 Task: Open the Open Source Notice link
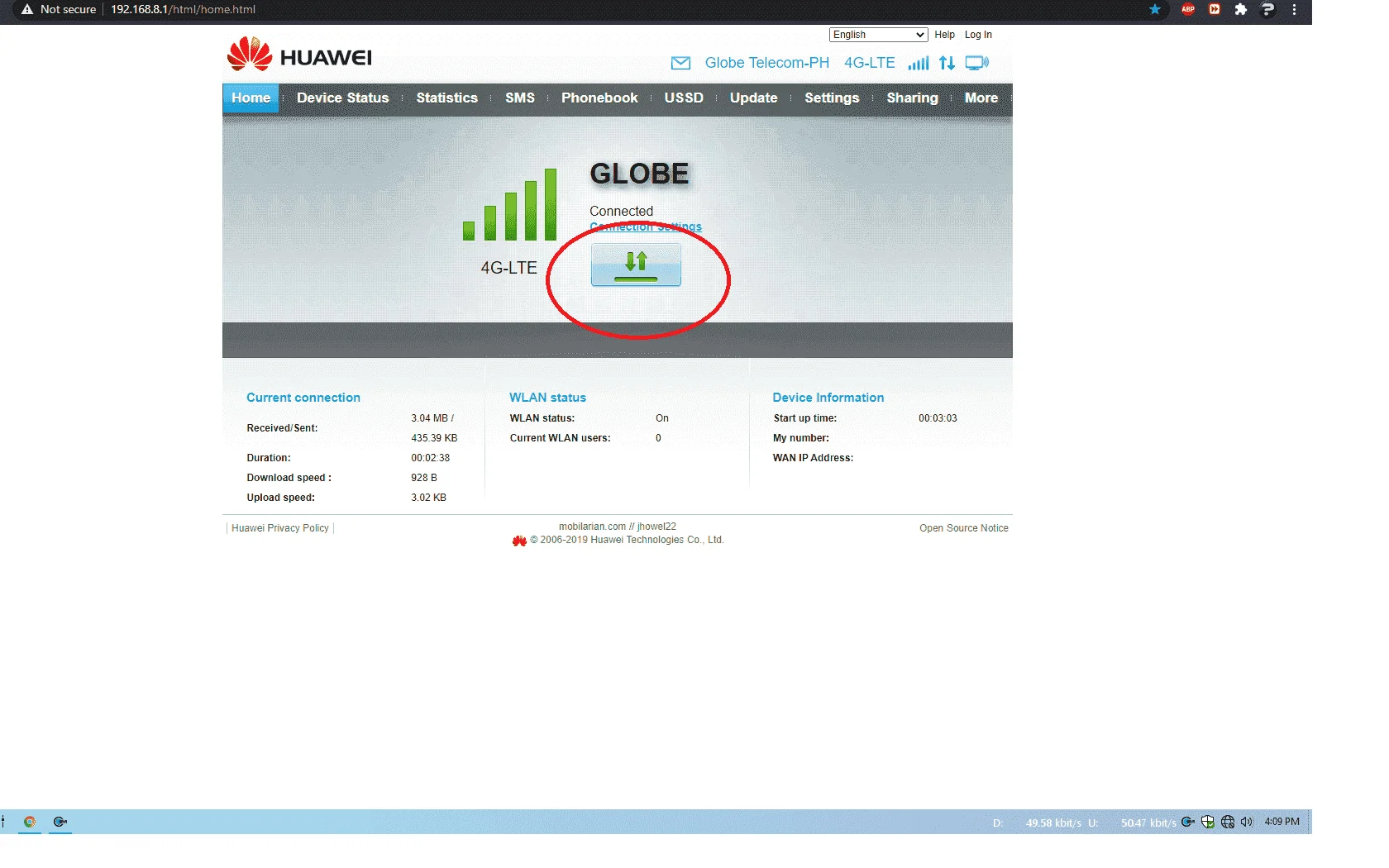(964, 528)
